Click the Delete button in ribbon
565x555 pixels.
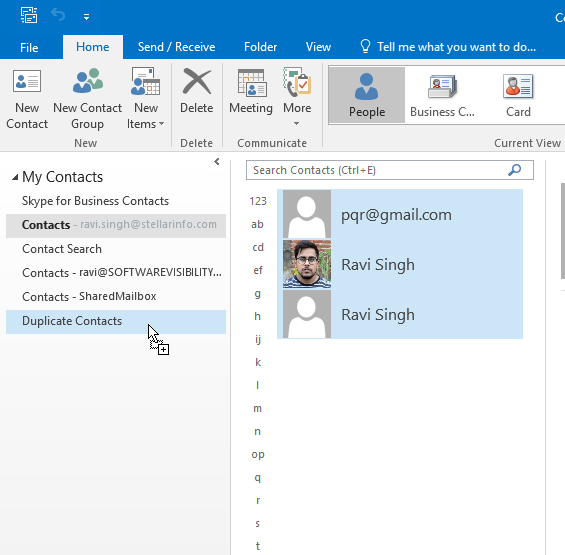196,91
